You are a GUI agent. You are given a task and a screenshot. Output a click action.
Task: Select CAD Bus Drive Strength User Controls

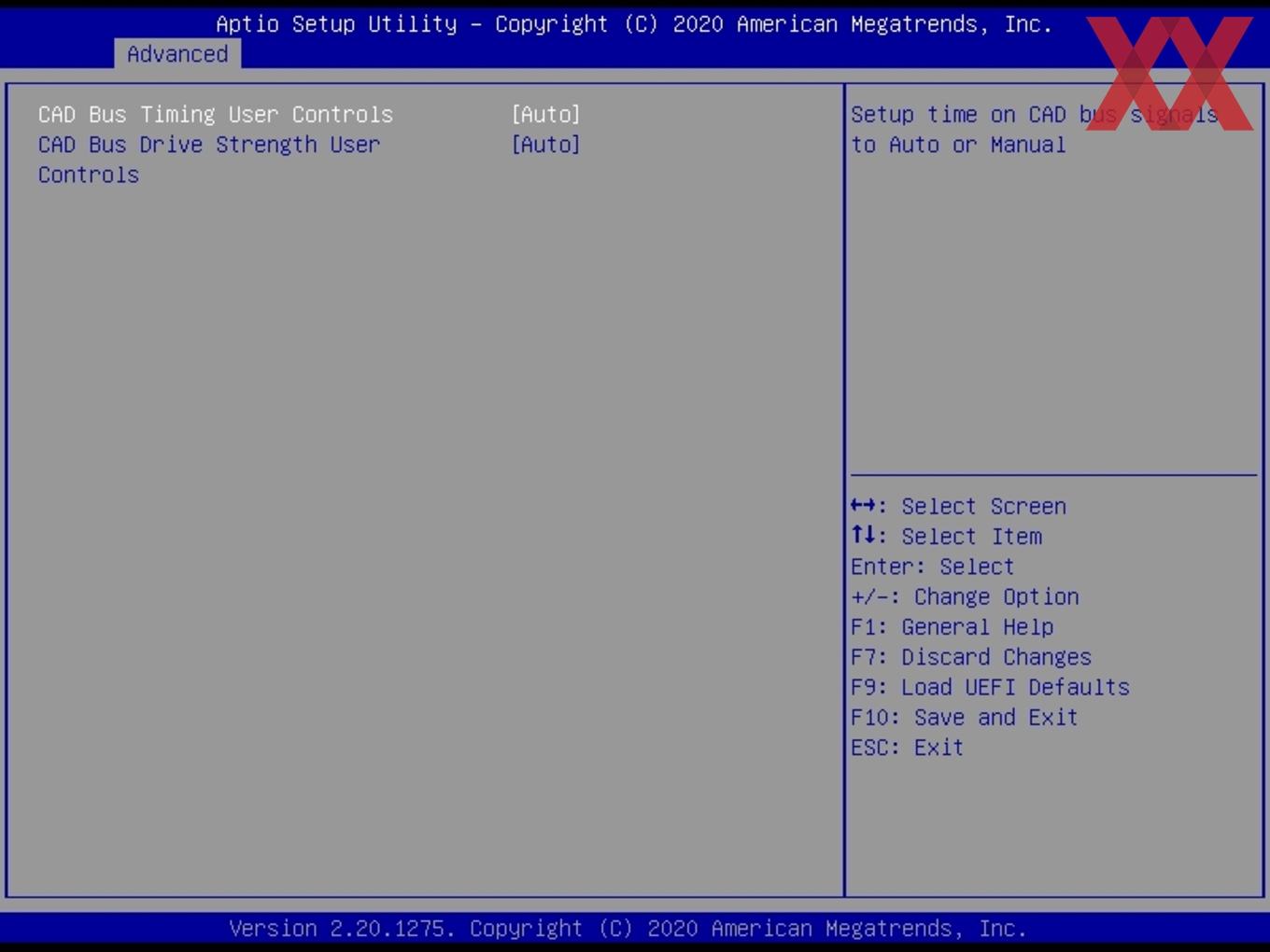(209, 160)
